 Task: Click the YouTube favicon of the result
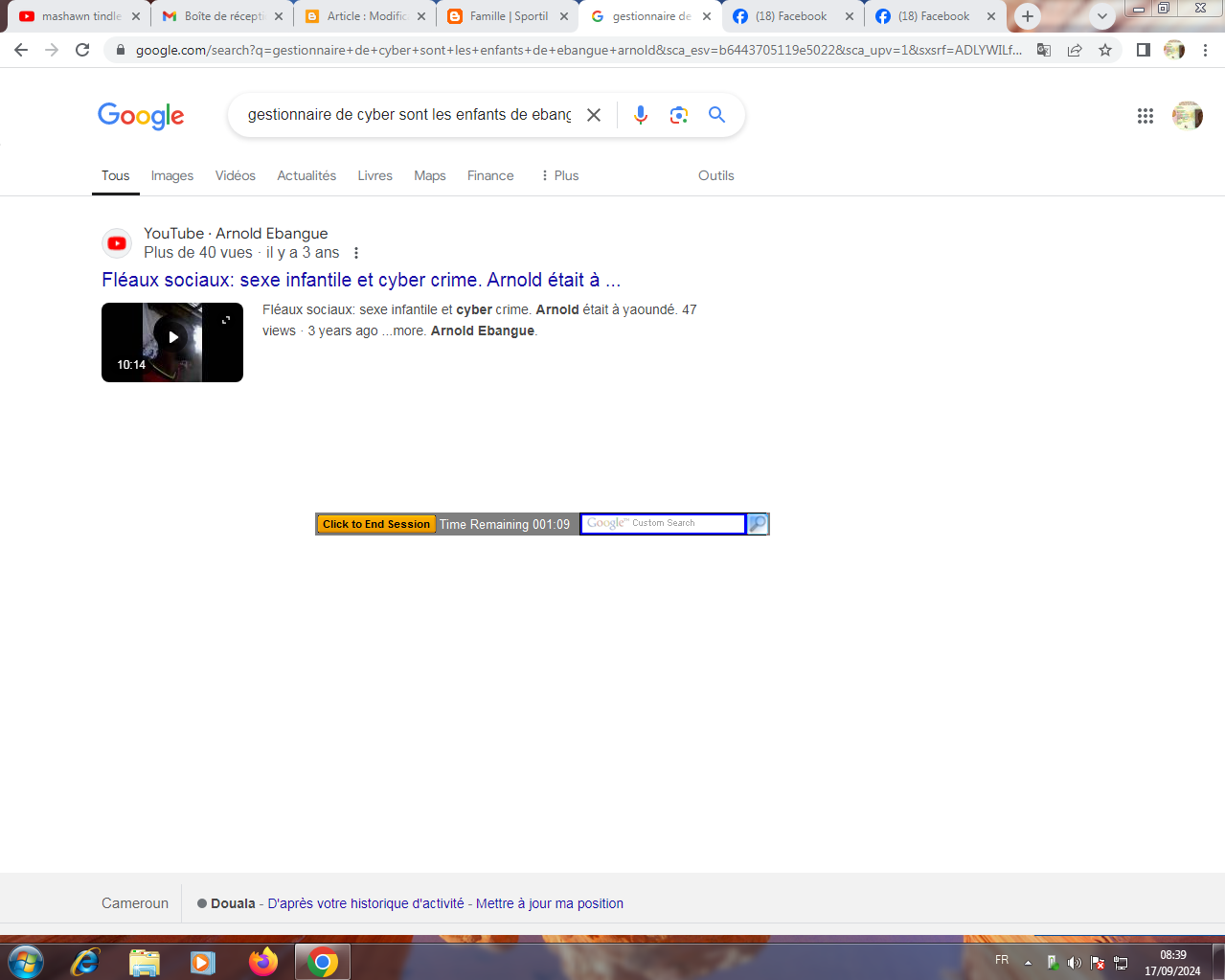point(117,243)
